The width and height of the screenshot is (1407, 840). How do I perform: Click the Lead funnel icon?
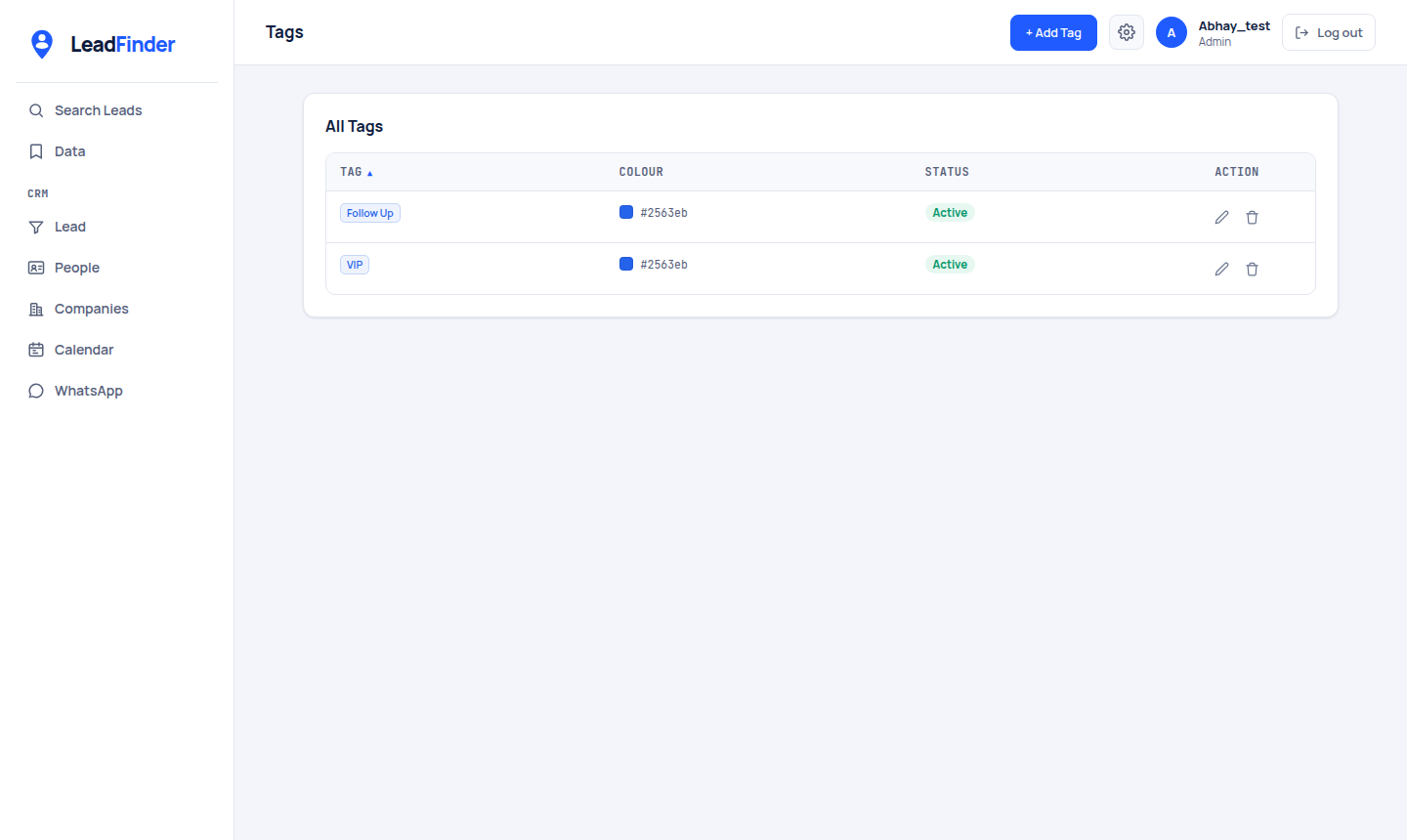point(36,227)
